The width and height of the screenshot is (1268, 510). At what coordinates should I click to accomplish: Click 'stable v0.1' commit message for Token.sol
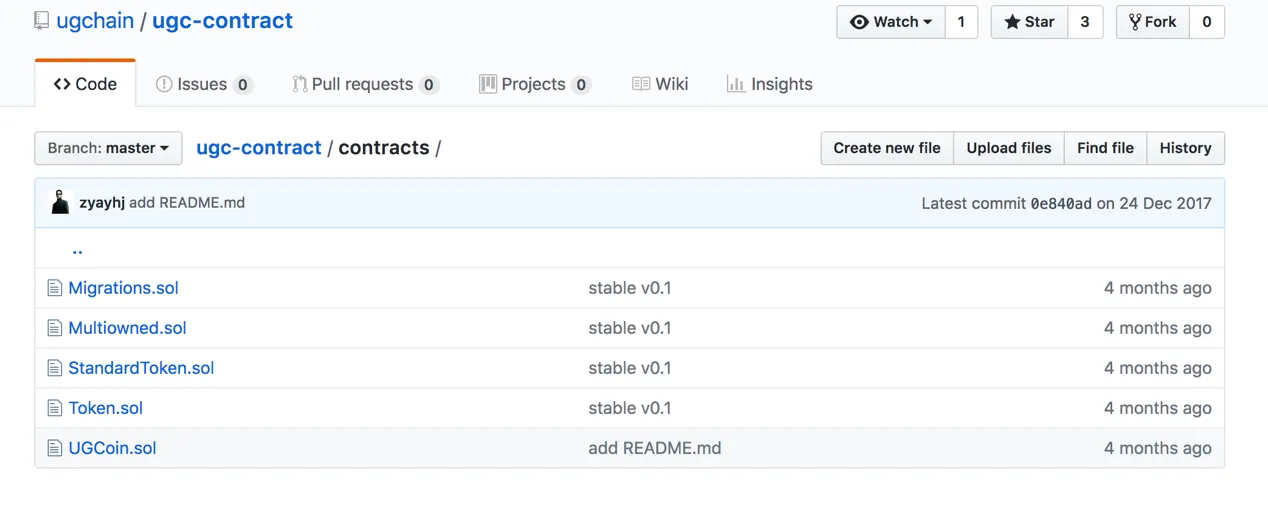click(x=630, y=408)
